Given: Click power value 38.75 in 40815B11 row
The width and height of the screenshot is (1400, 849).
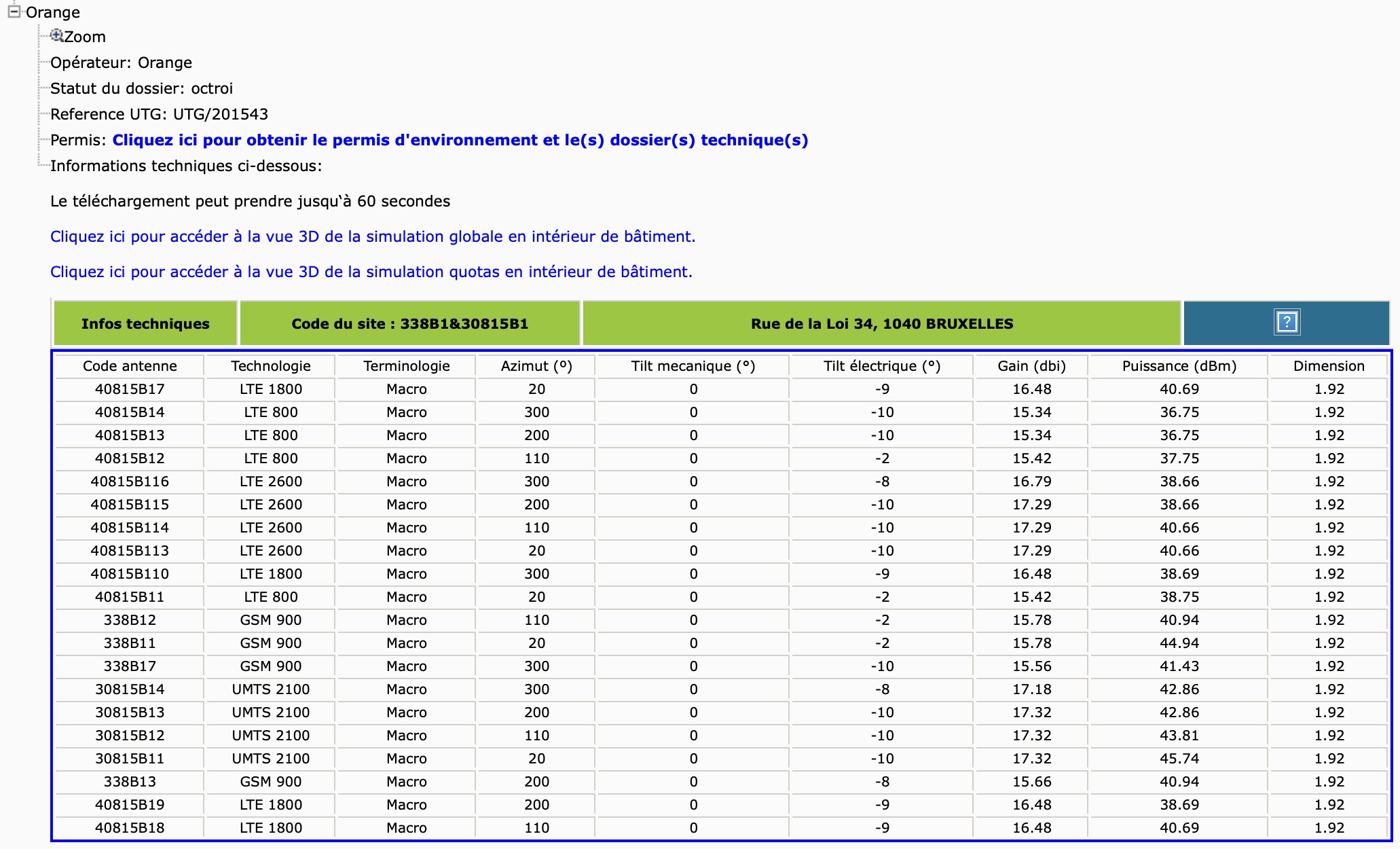Looking at the screenshot, I should click(1179, 597).
